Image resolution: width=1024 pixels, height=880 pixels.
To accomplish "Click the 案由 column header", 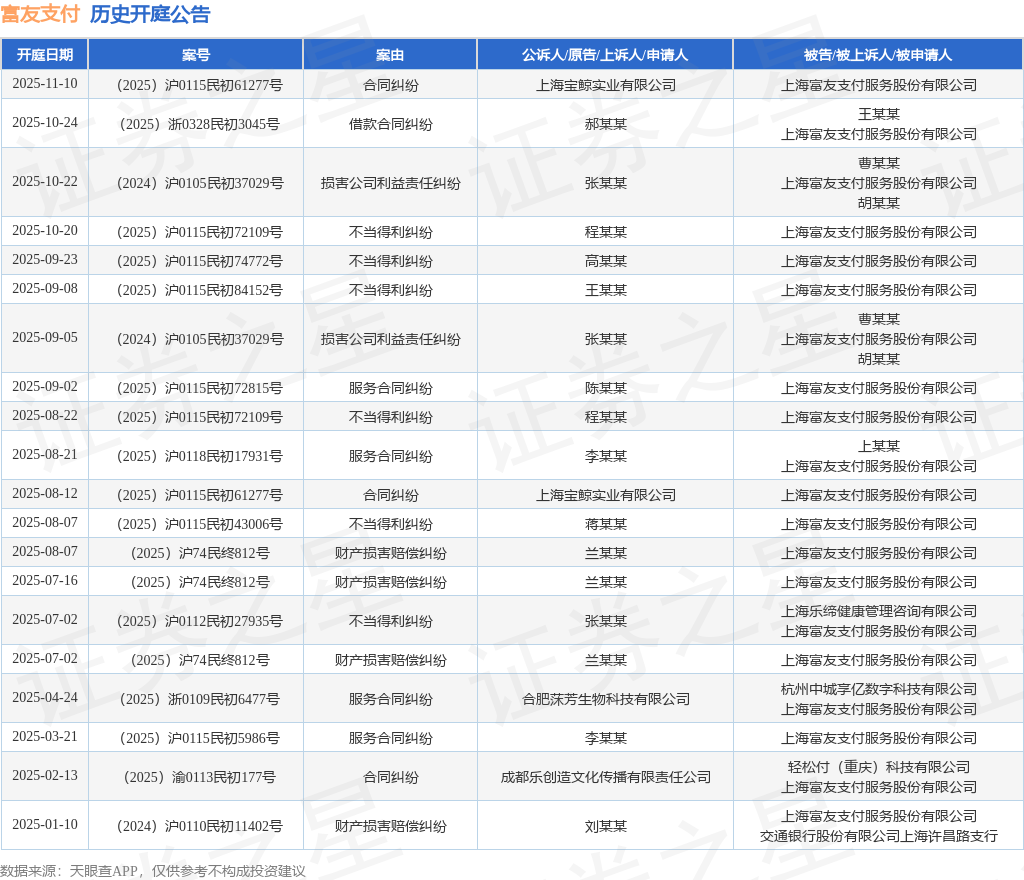I will tap(390, 55).
